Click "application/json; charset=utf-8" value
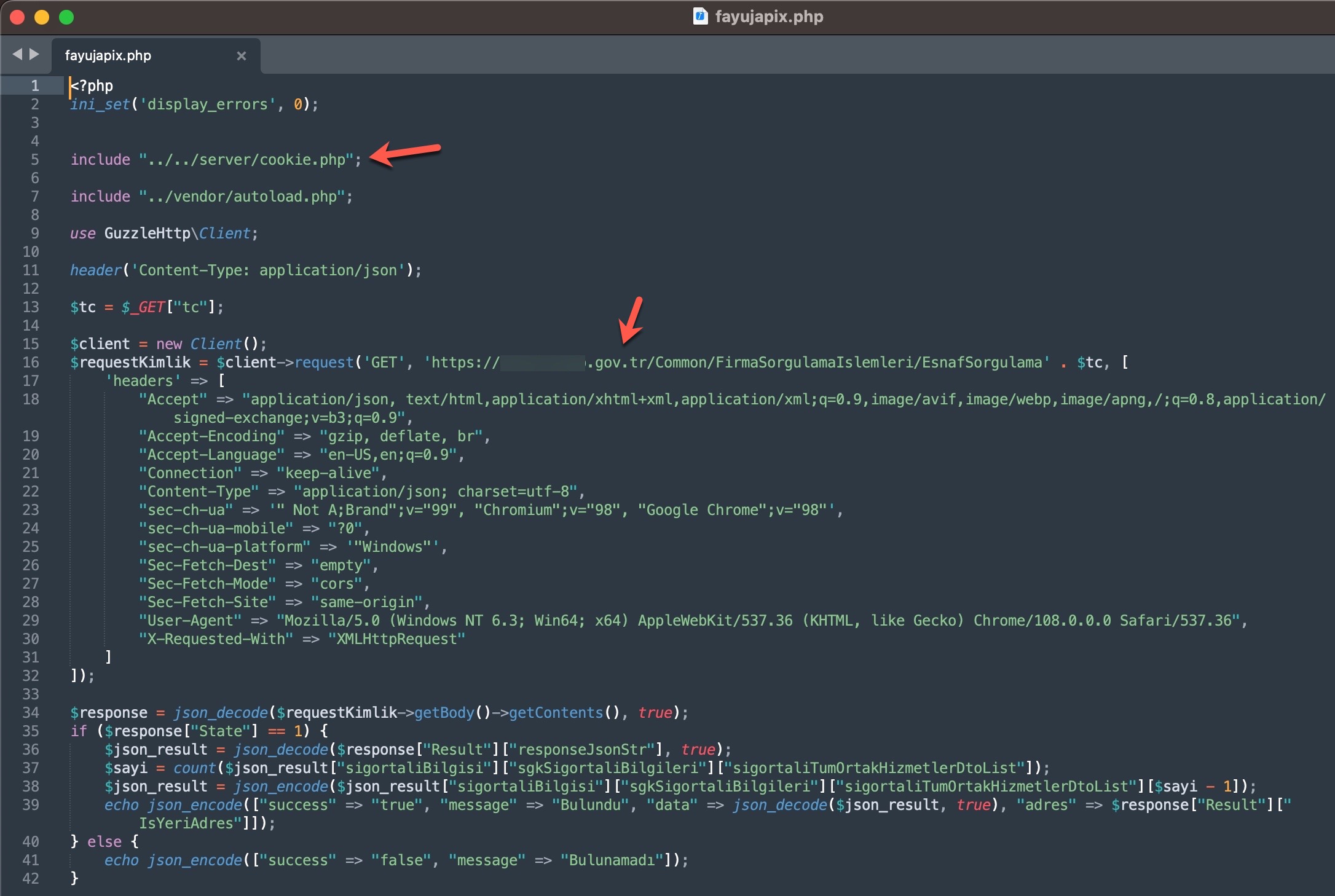 [436, 491]
